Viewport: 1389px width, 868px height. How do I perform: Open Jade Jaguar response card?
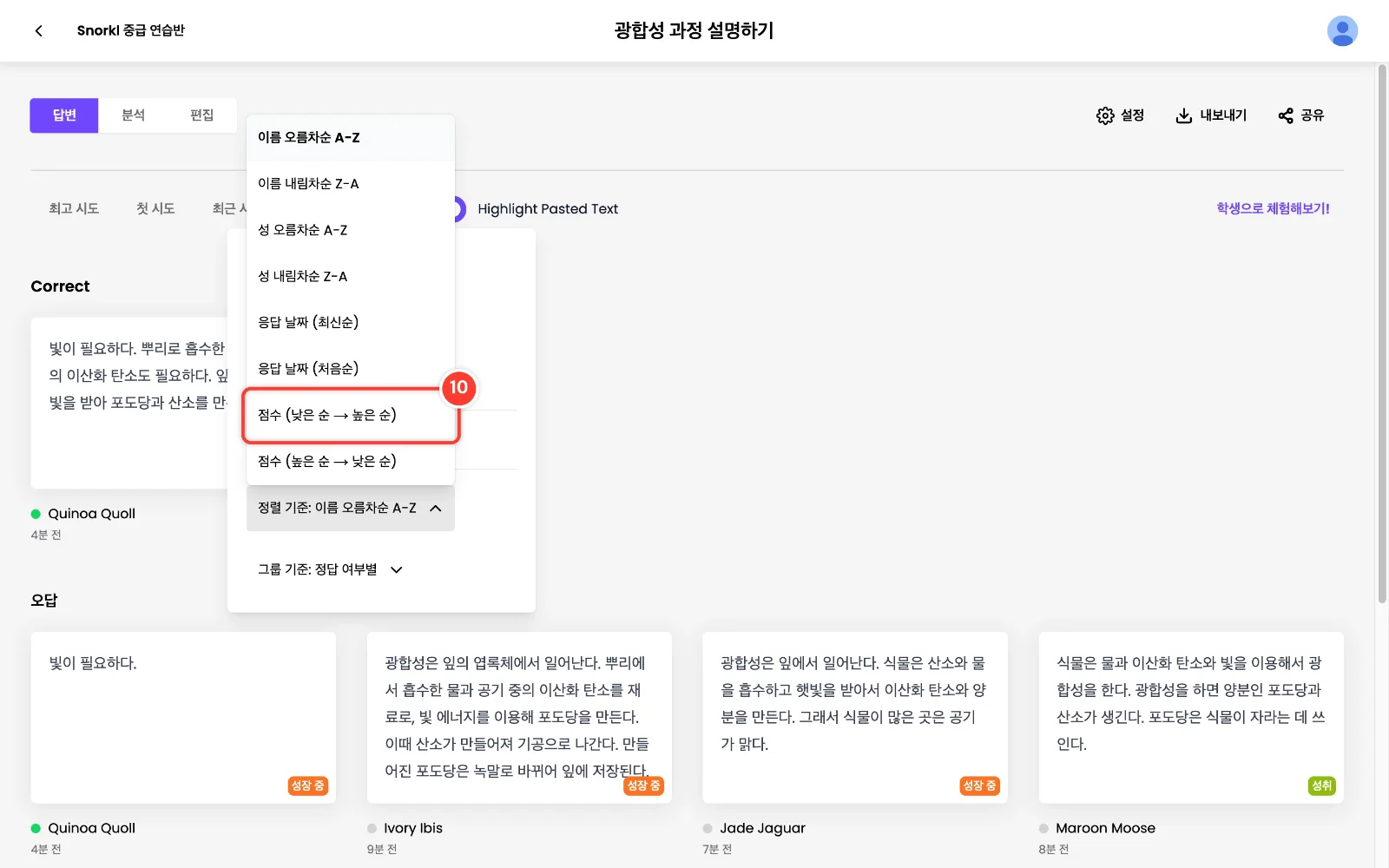point(855,717)
